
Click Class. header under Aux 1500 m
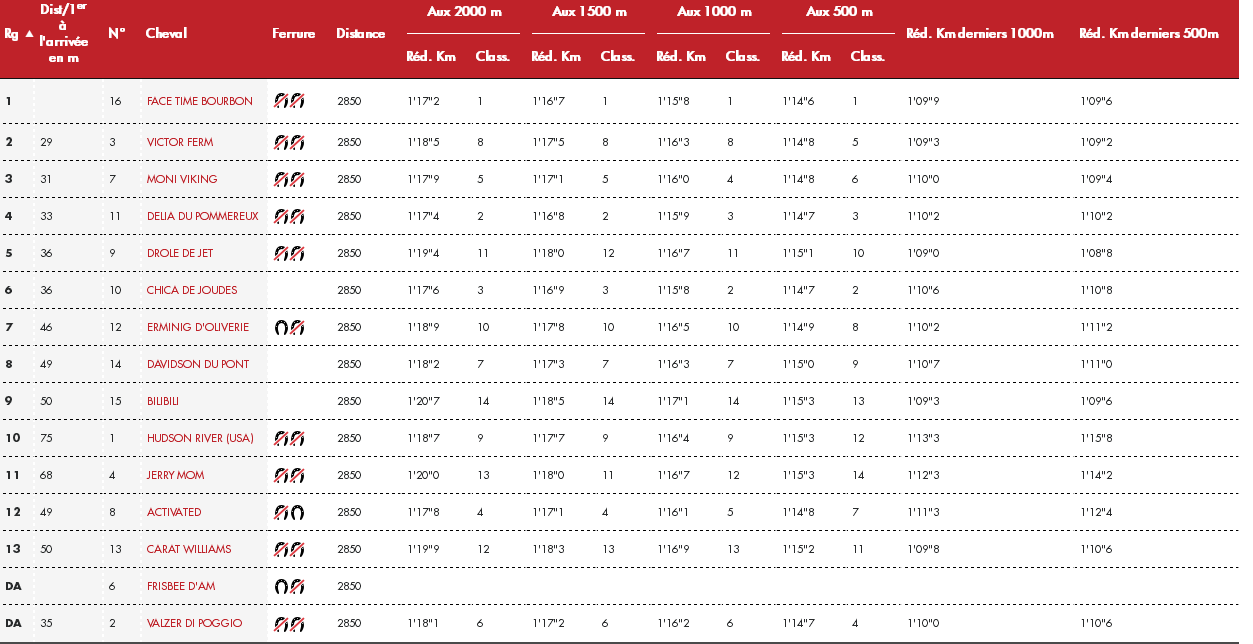[617, 56]
